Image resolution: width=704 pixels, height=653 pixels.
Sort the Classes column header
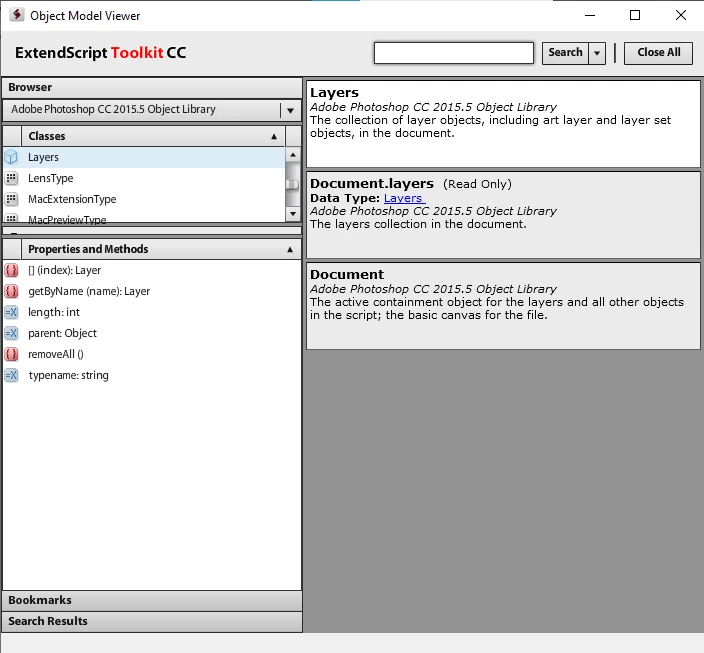[153, 136]
